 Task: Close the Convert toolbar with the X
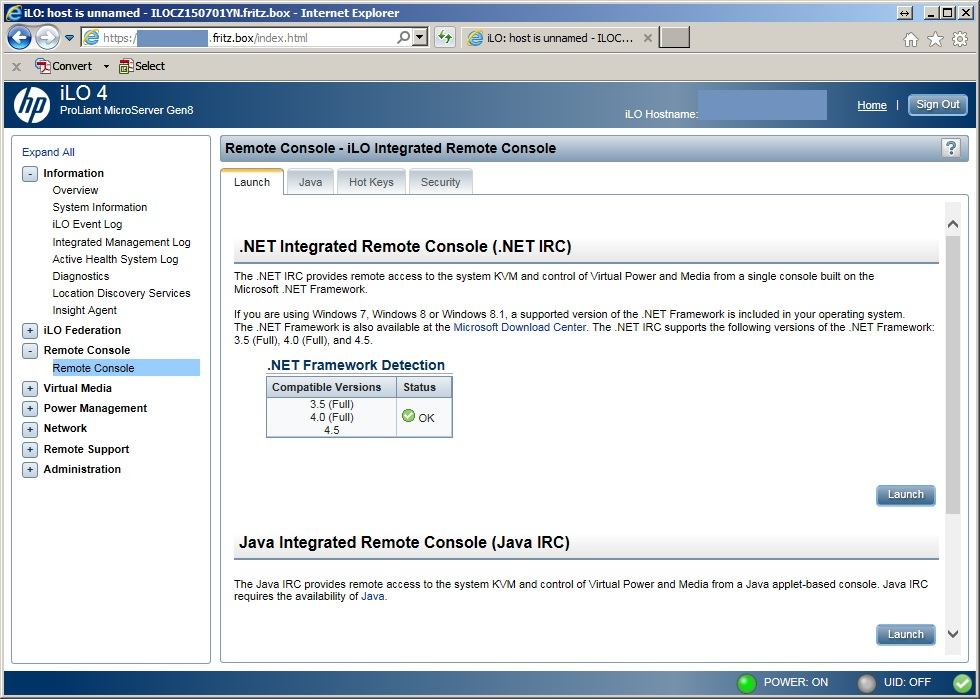[17, 66]
